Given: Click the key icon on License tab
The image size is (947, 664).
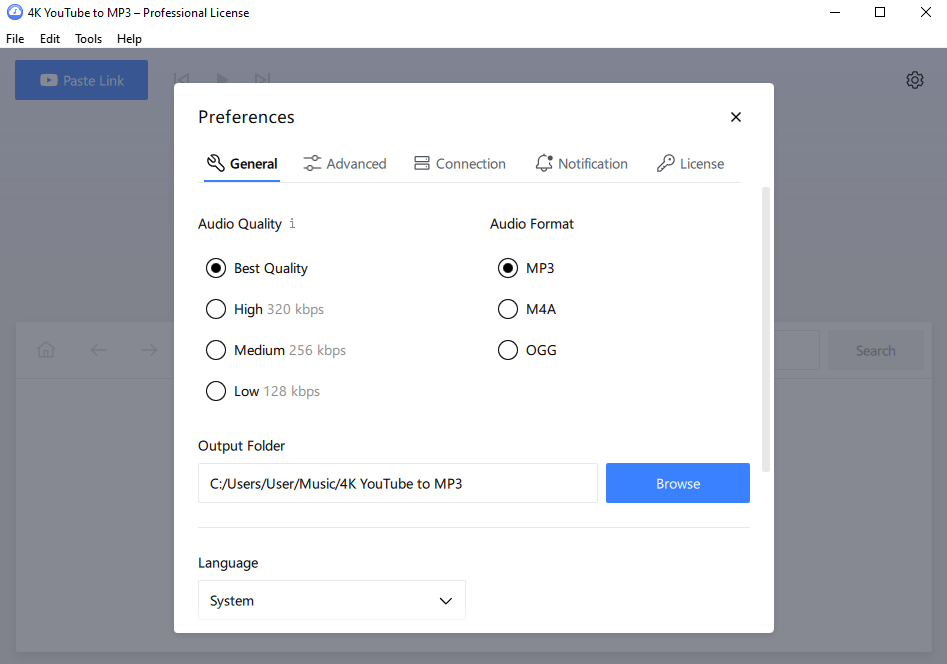Looking at the screenshot, I should pyautogui.click(x=666, y=163).
